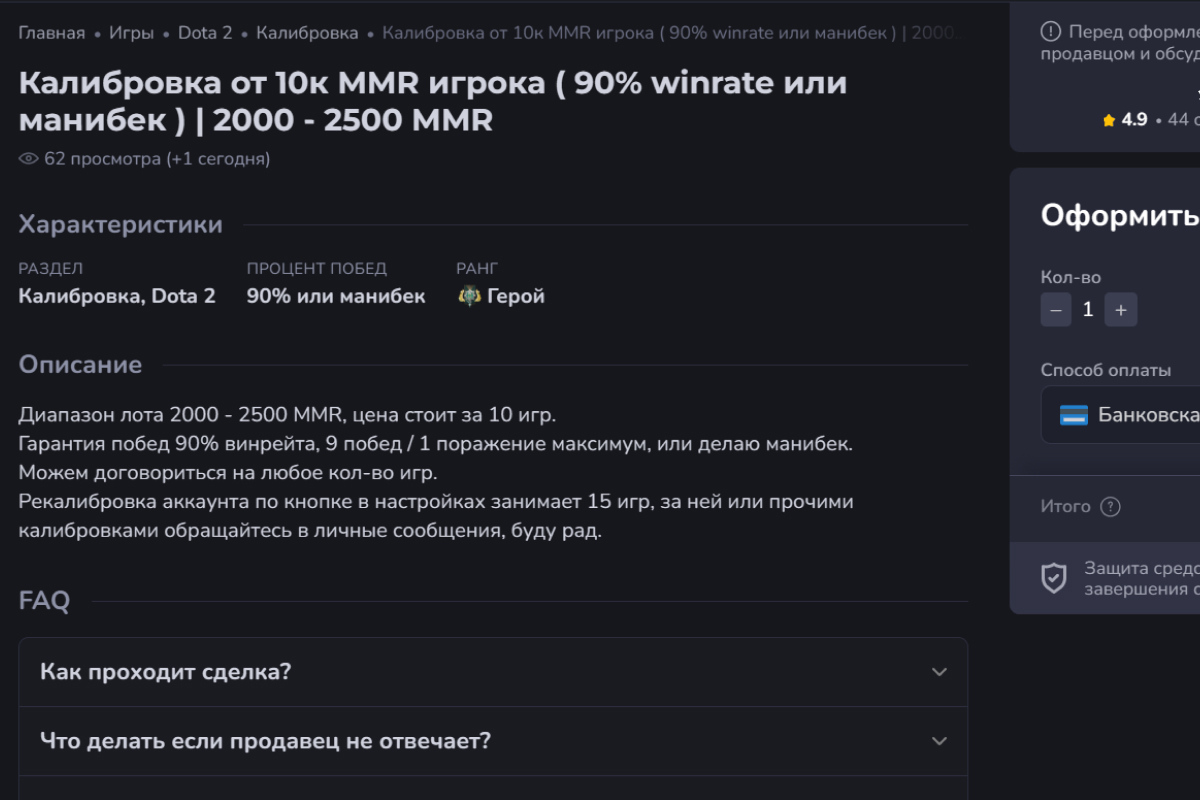Click the info icon in the seller notice

coord(1050,32)
